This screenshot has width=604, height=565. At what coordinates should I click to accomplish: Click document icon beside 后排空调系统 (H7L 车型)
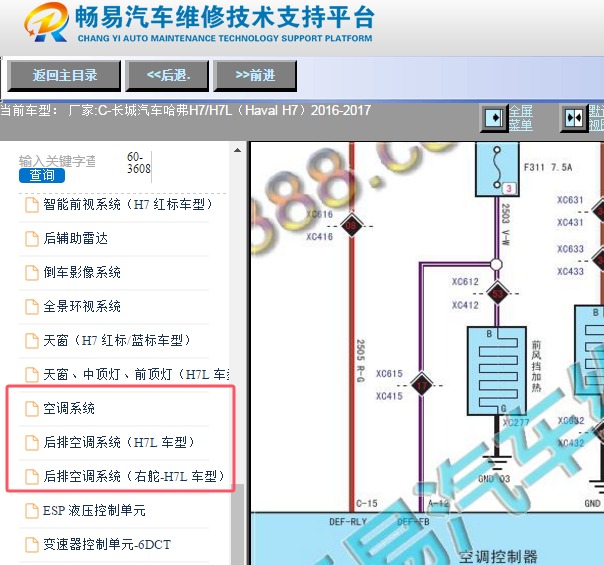pyautogui.click(x=32, y=443)
